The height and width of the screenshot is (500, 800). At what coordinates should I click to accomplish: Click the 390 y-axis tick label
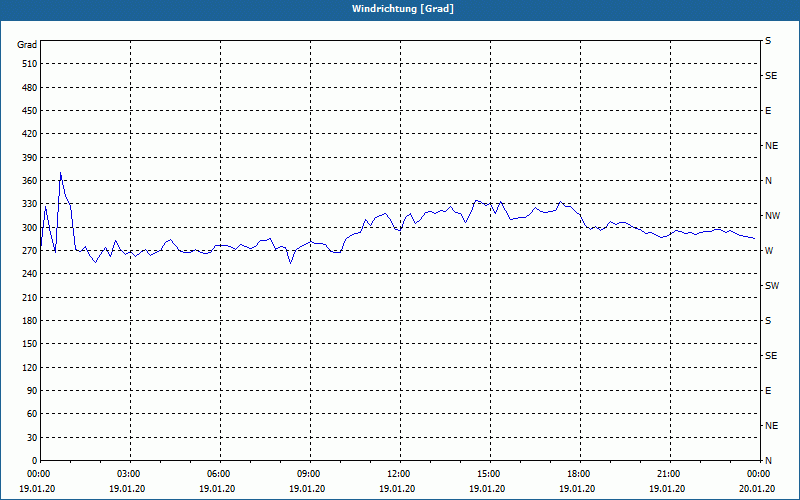point(30,157)
